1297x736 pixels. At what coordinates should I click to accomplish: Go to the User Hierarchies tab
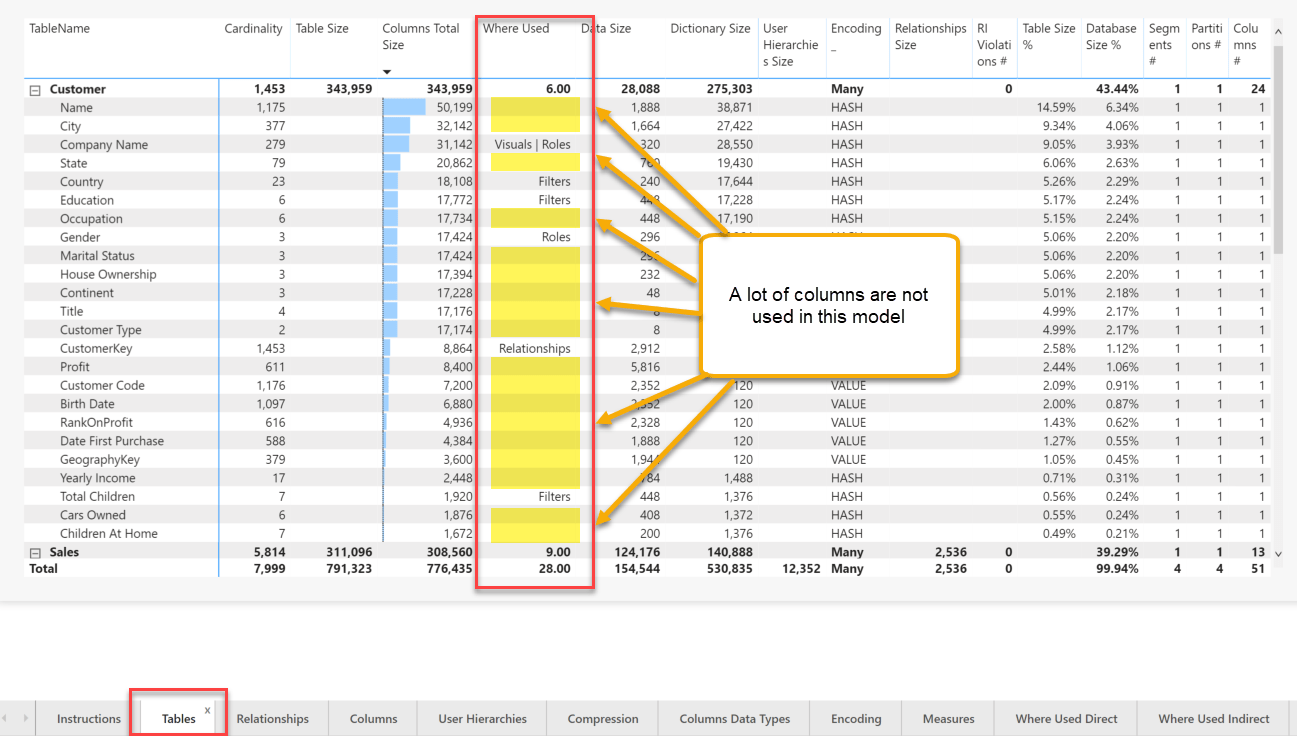coord(482,718)
